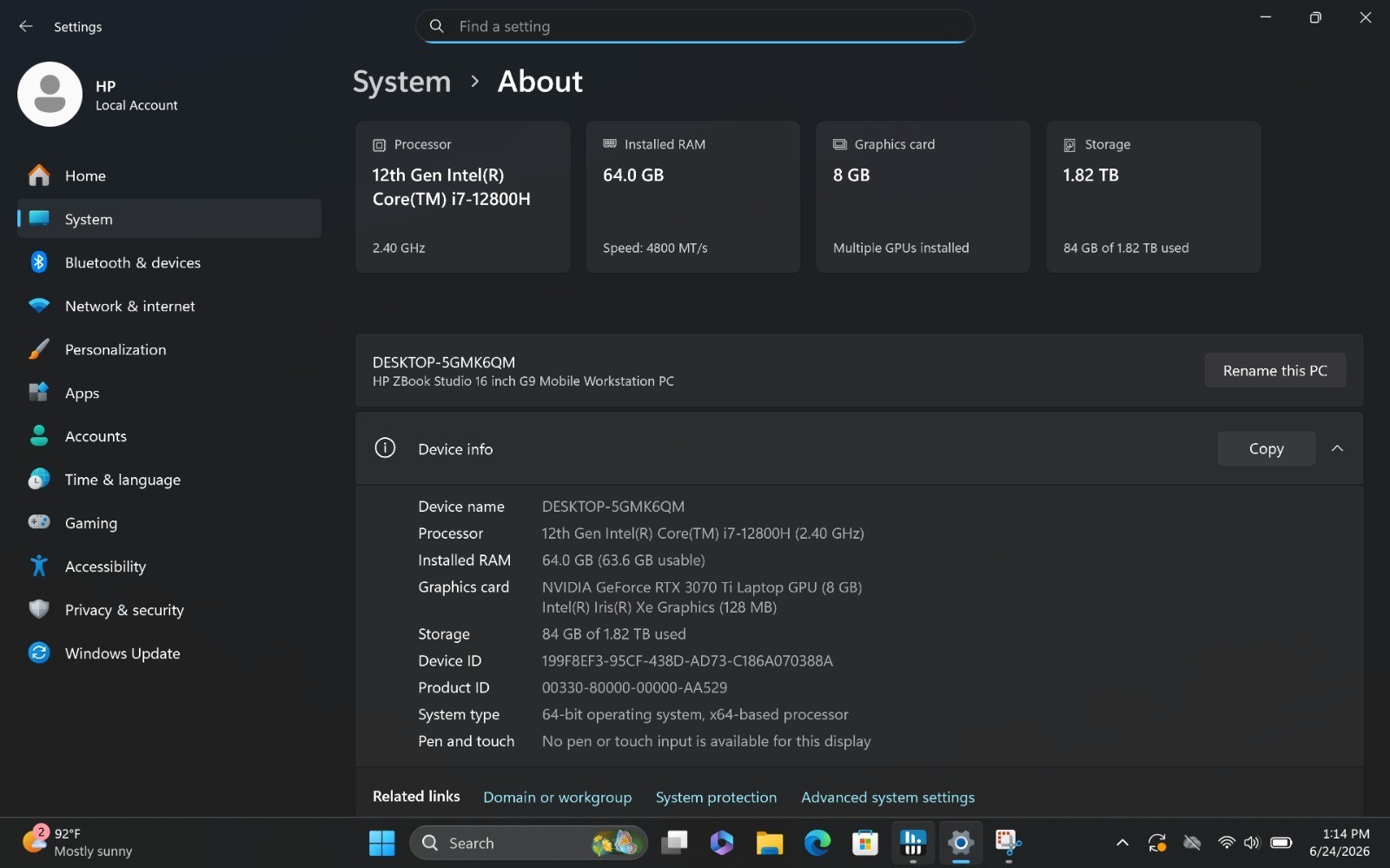This screenshot has height=868, width=1390.
Task: Open Accessibility settings
Action: [x=169, y=567]
